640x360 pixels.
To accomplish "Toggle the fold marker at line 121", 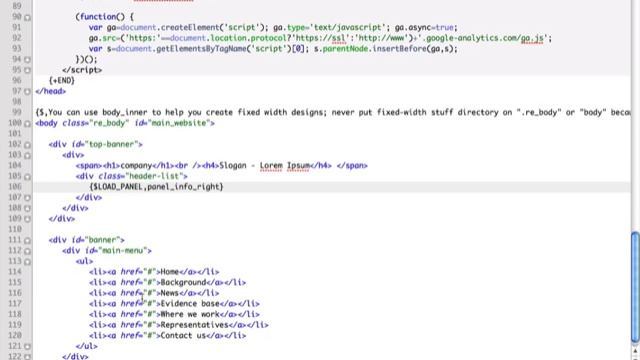I will click(x=27, y=346).
